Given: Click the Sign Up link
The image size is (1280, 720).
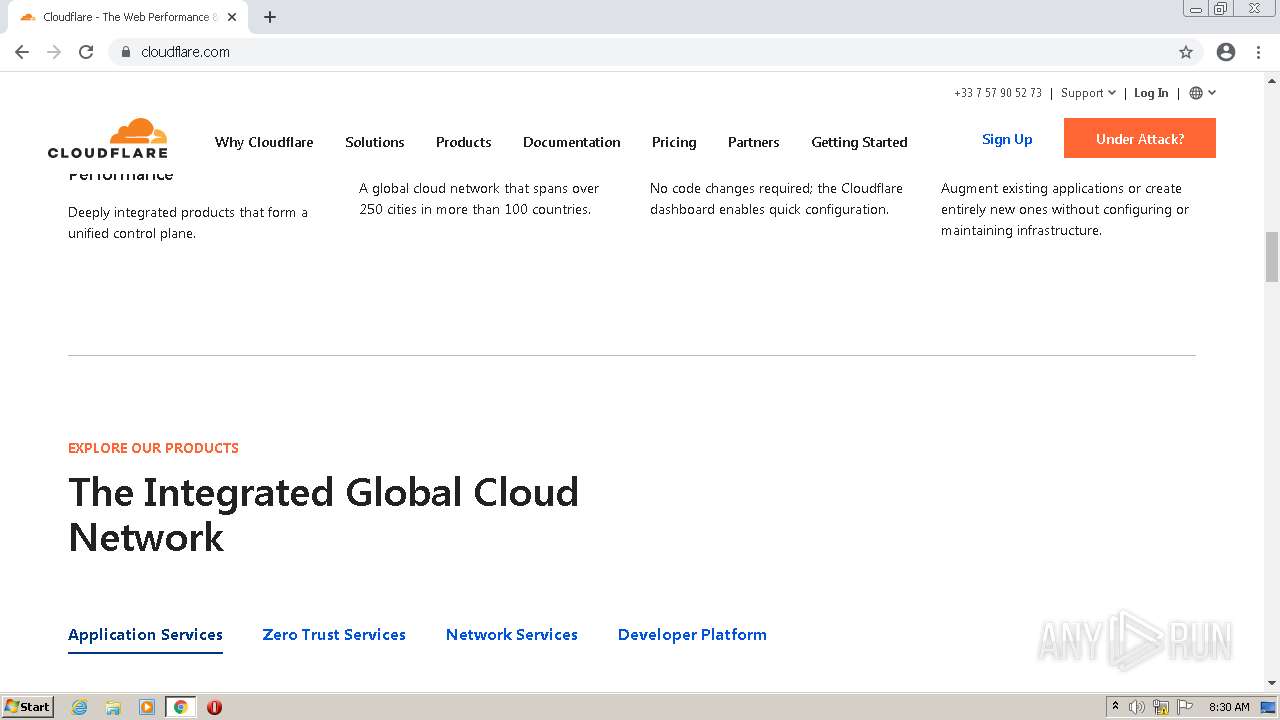Looking at the screenshot, I should 1007,139.
